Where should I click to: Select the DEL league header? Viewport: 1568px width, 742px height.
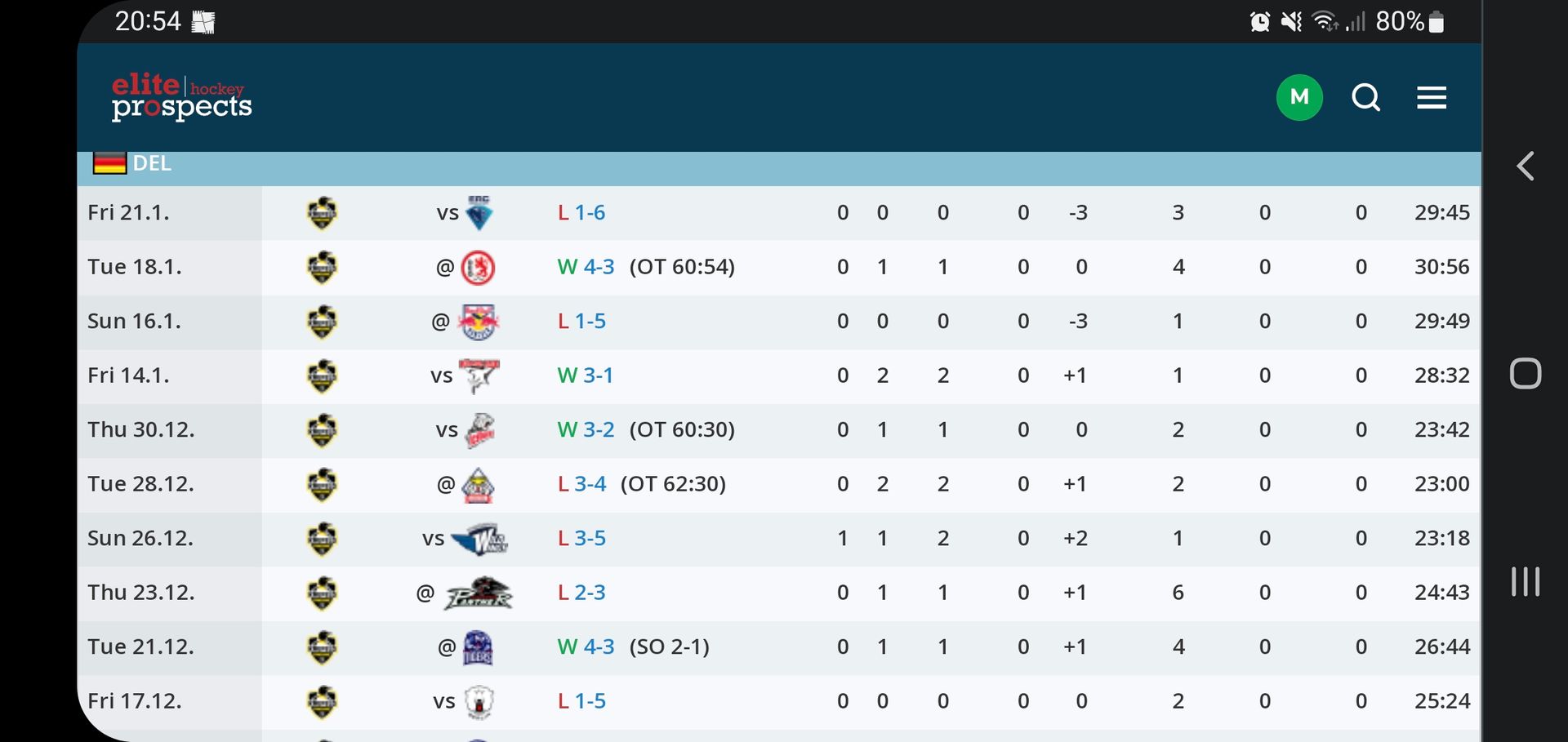[152, 163]
